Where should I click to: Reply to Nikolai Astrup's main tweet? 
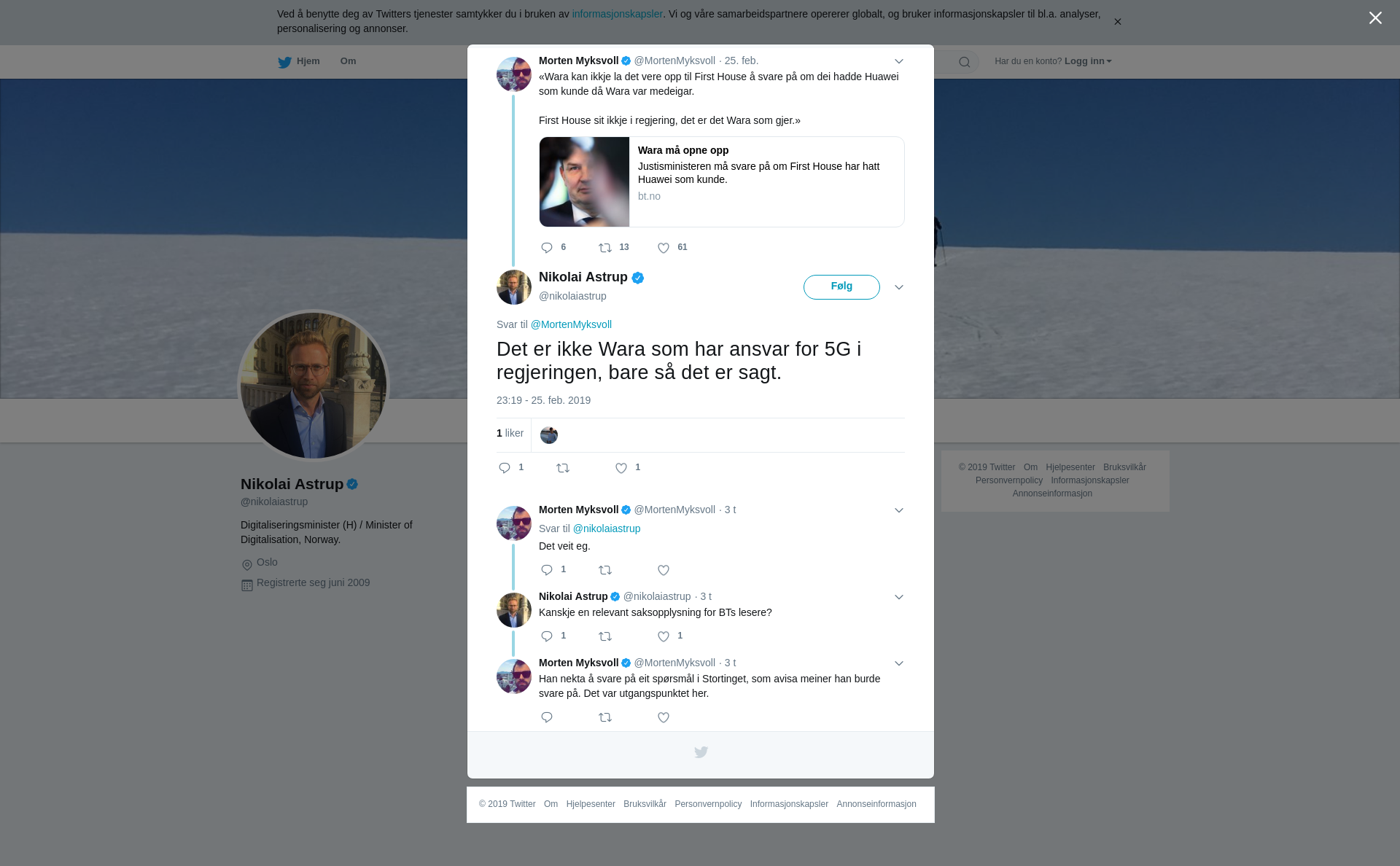(505, 468)
